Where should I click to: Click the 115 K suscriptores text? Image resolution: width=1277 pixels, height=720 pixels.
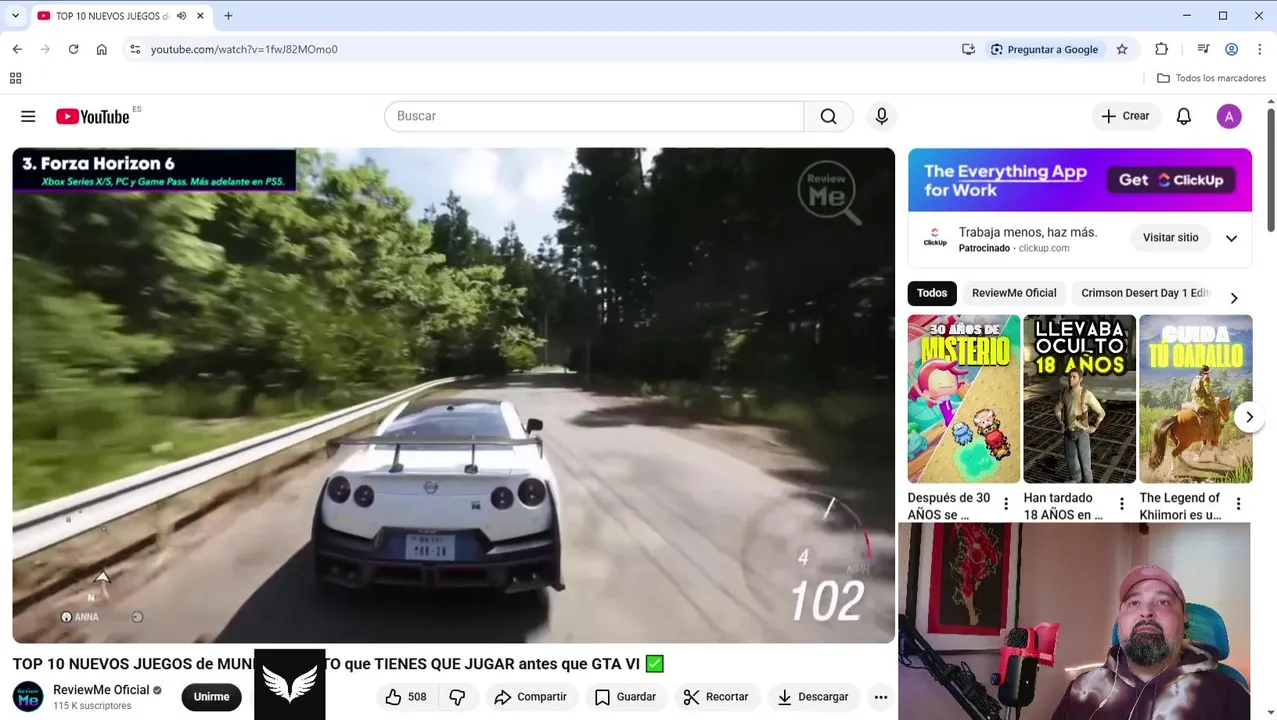point(92,706)
